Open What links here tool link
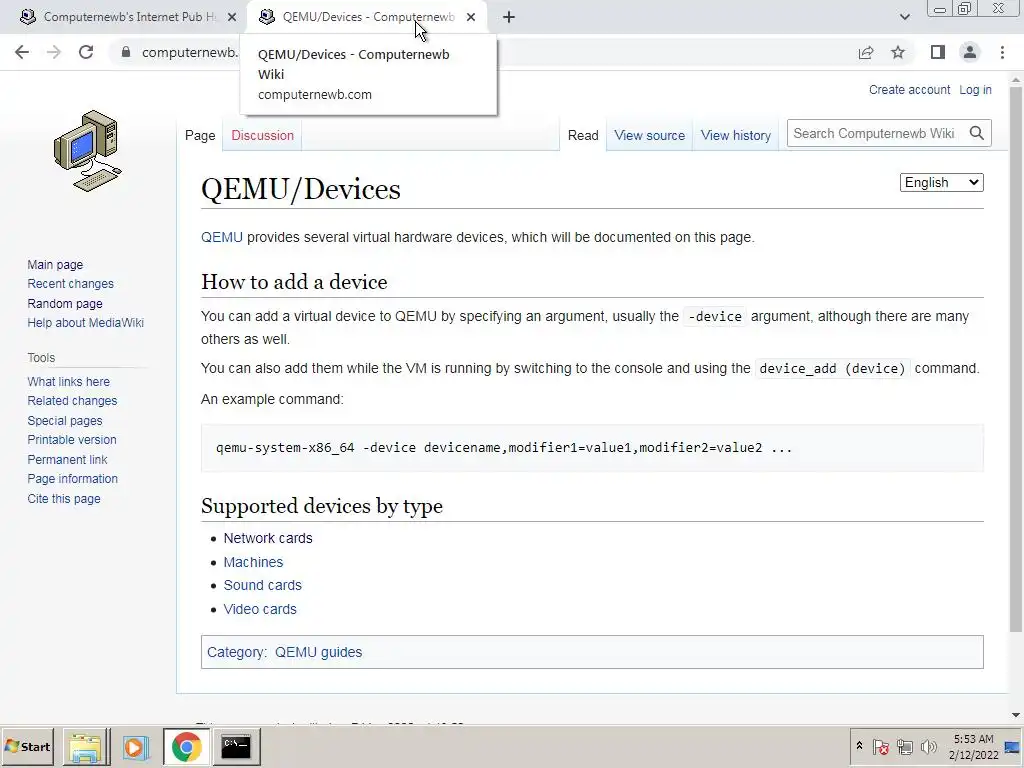 click(69, 381)
